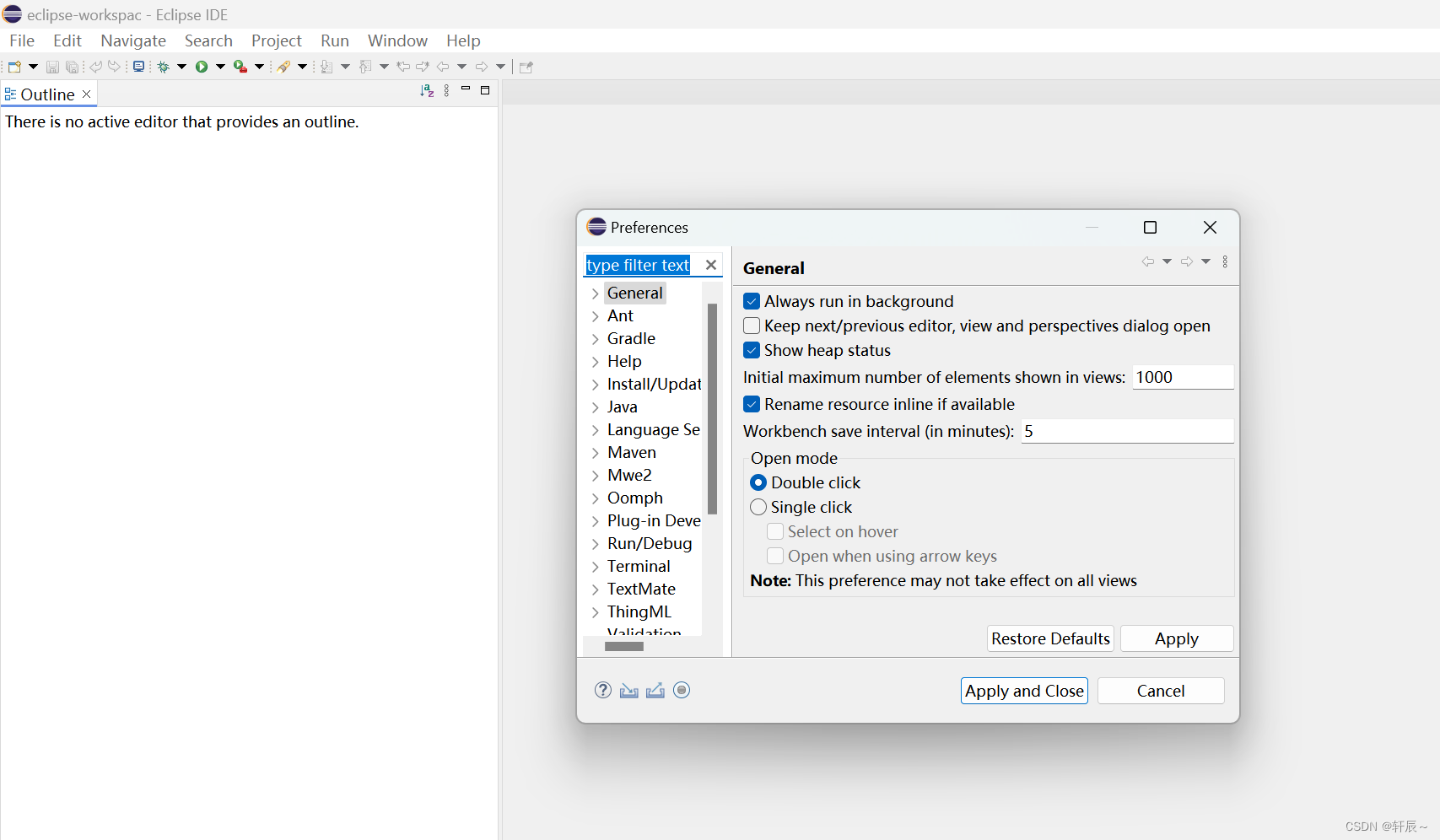Expand the Java preferences node

(595, 407)
